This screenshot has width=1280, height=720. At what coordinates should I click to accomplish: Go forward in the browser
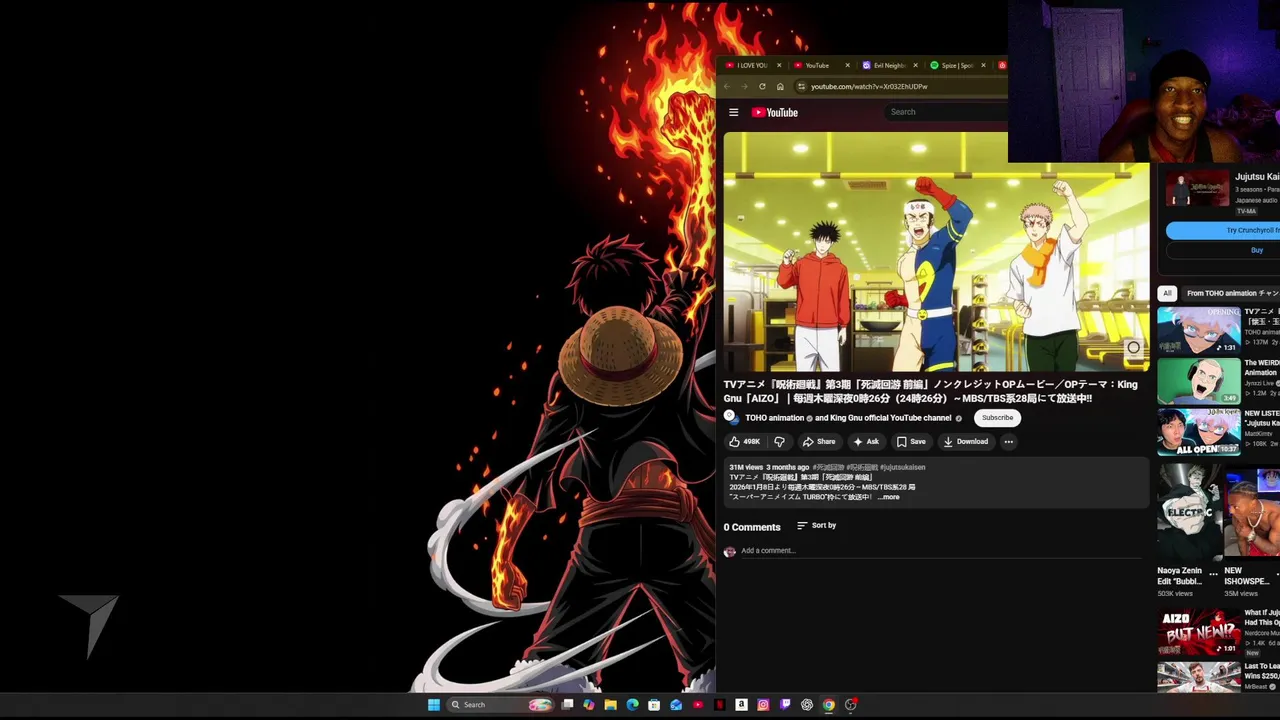pyautogui.click(x=745, y=86)
